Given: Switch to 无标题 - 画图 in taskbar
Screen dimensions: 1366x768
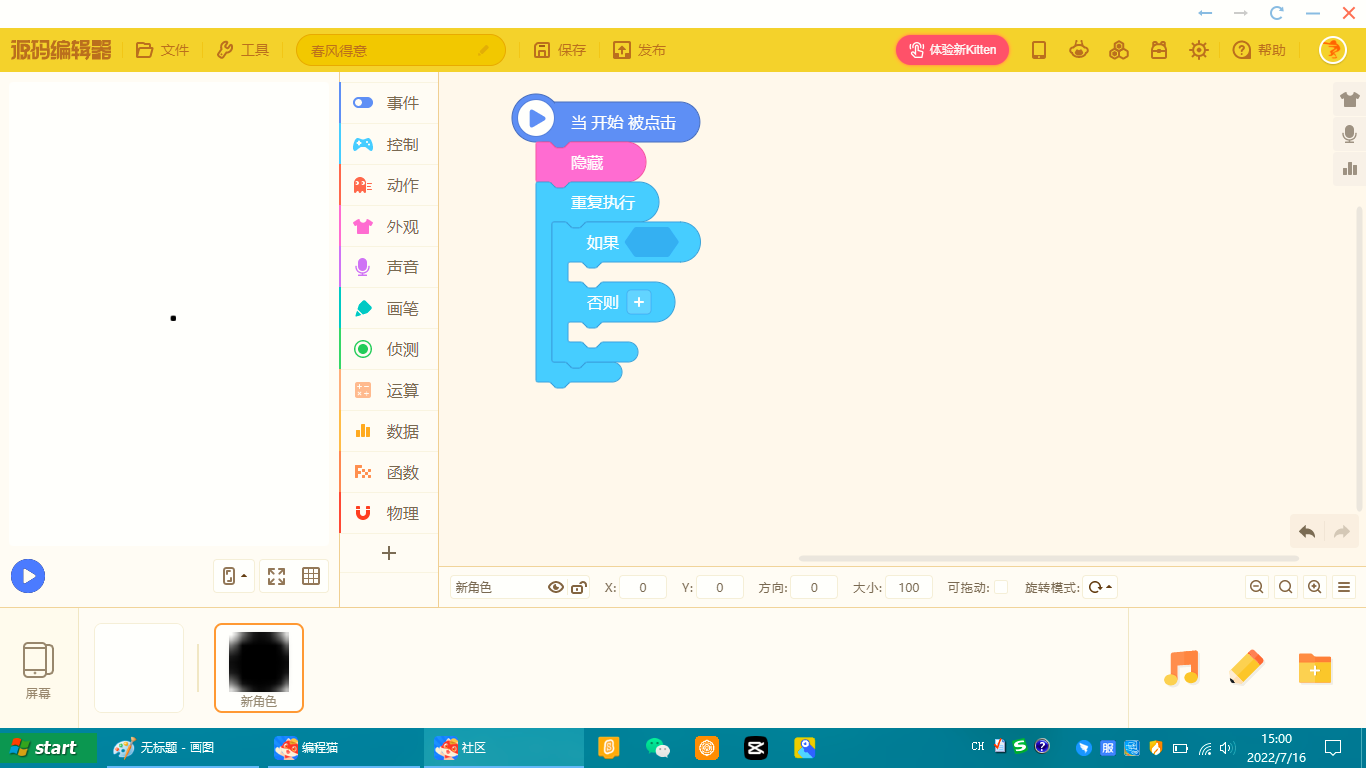Looking at the screenshot, I should tap(181, 747).
